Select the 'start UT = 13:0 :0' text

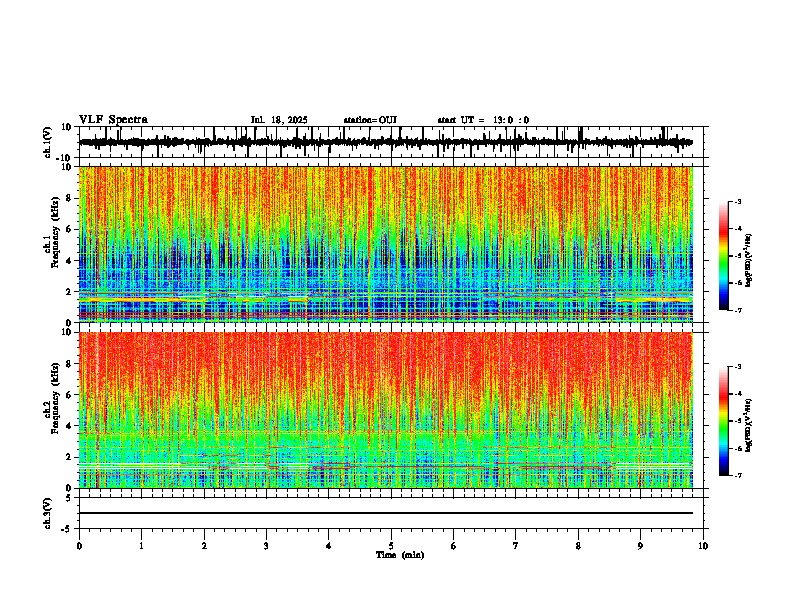pos(483,120)
